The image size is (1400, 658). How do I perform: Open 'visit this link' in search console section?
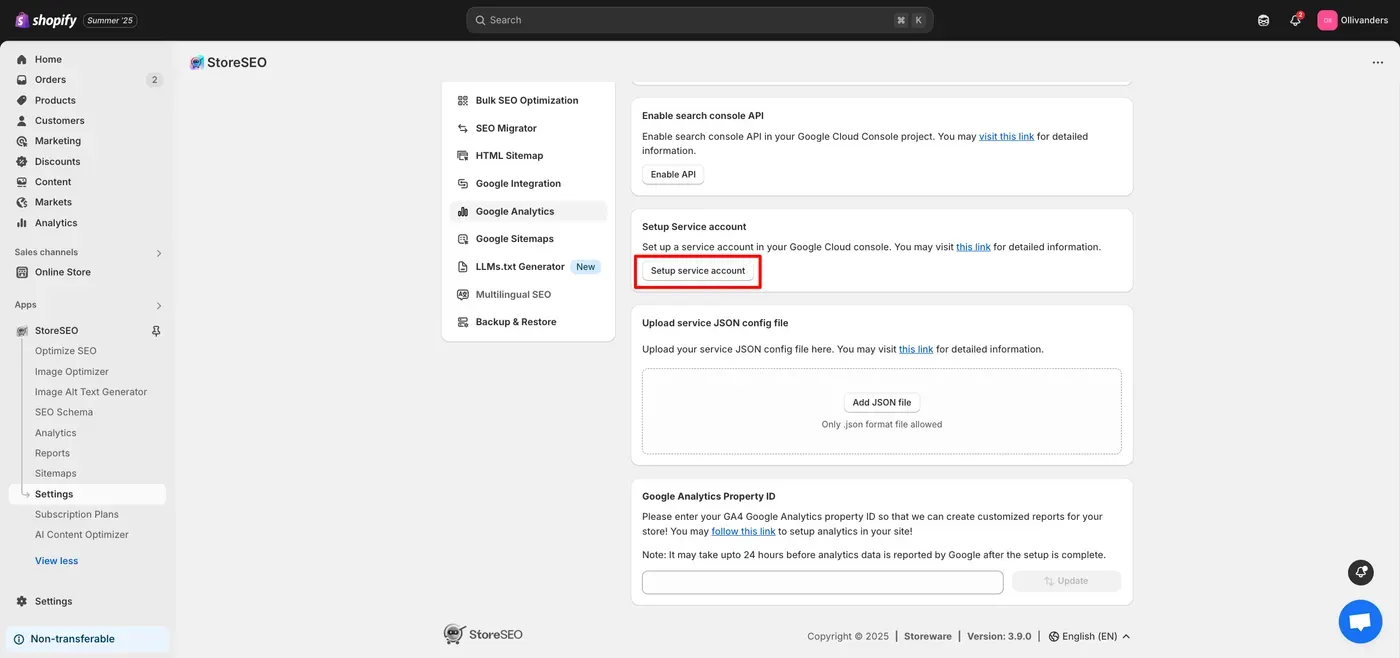(1007, 137)
